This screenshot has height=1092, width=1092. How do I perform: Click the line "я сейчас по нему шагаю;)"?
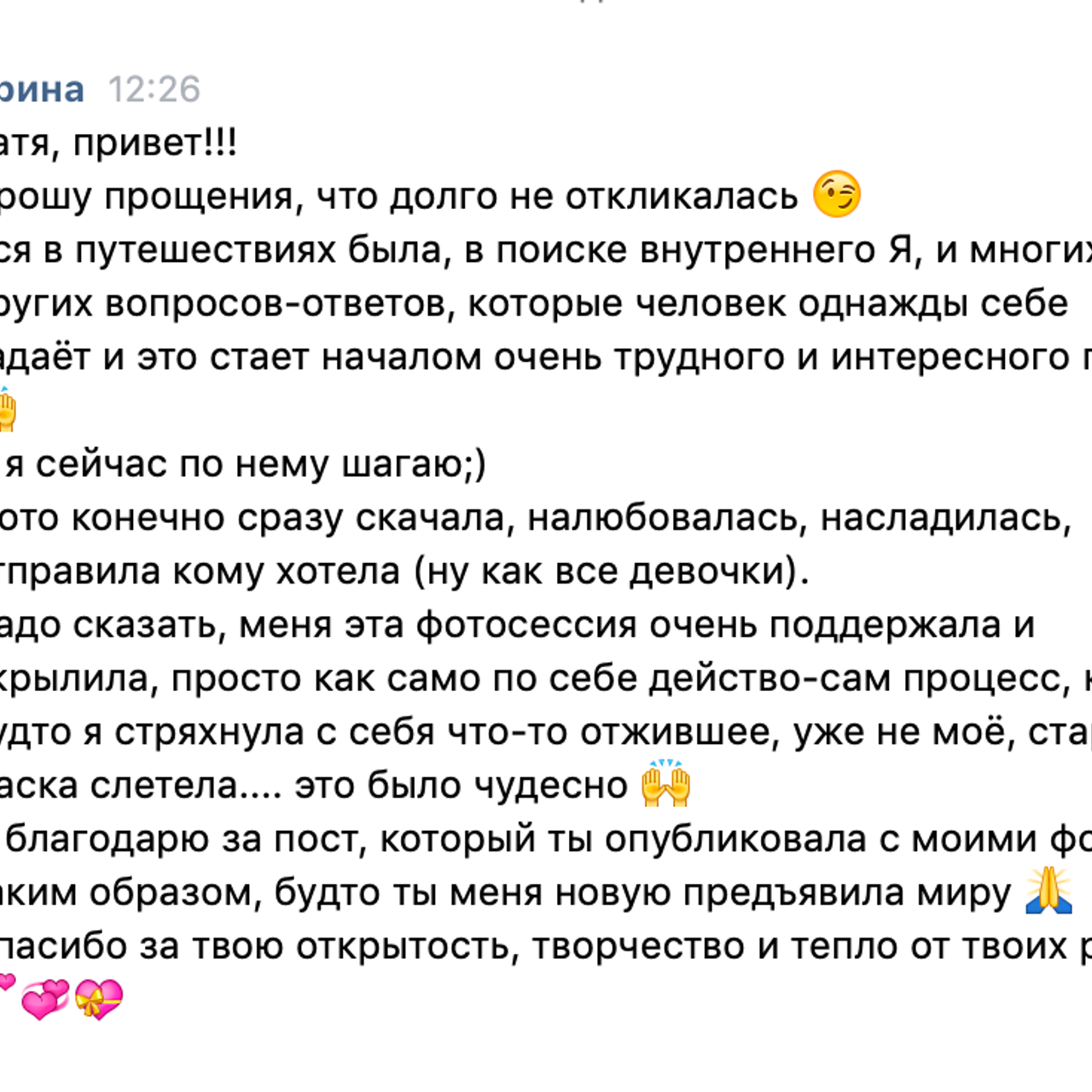tap(246, 465)
